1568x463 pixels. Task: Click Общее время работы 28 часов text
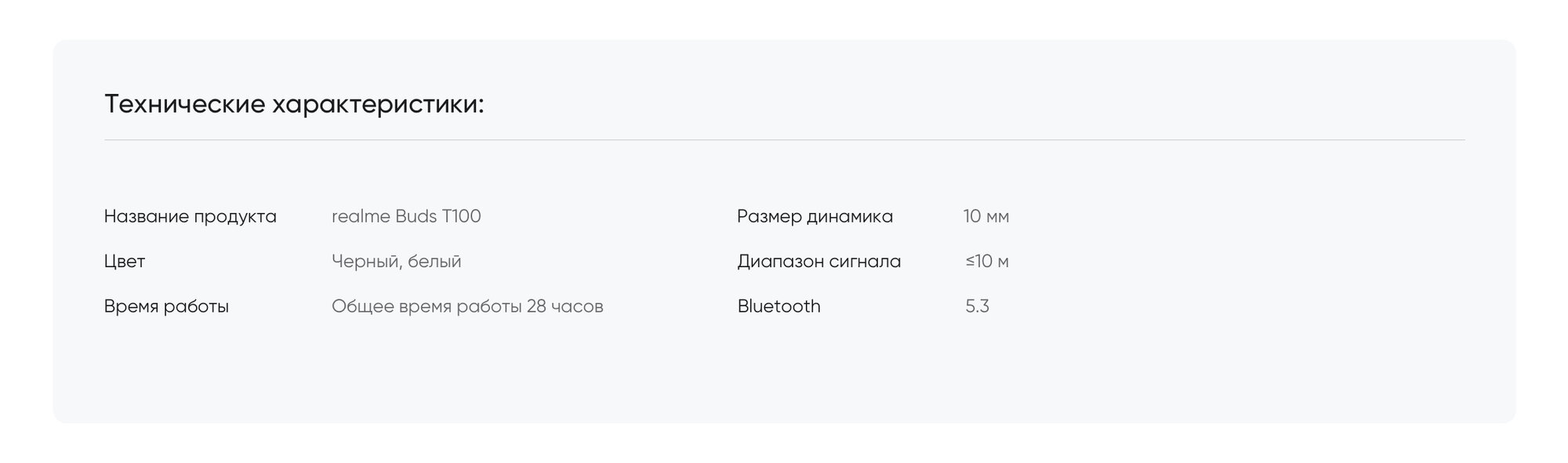click(467, 306)
